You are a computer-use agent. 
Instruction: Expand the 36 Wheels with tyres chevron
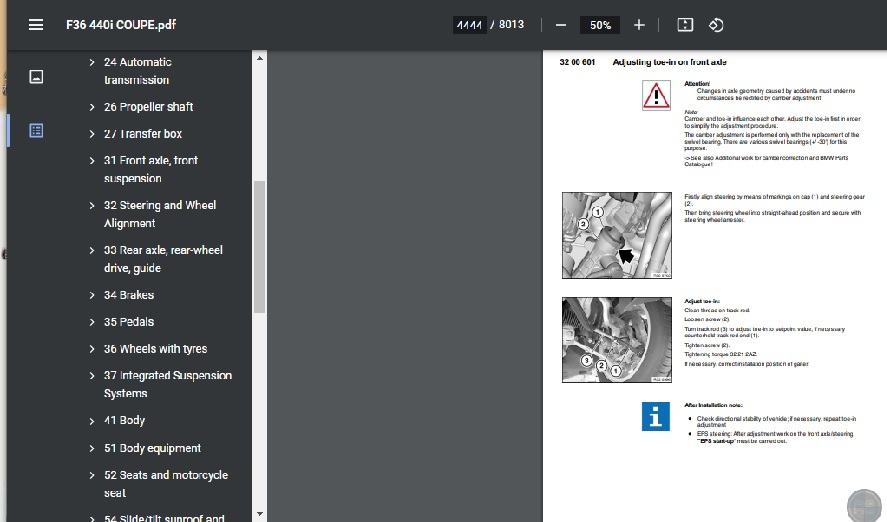click(92, 349)
